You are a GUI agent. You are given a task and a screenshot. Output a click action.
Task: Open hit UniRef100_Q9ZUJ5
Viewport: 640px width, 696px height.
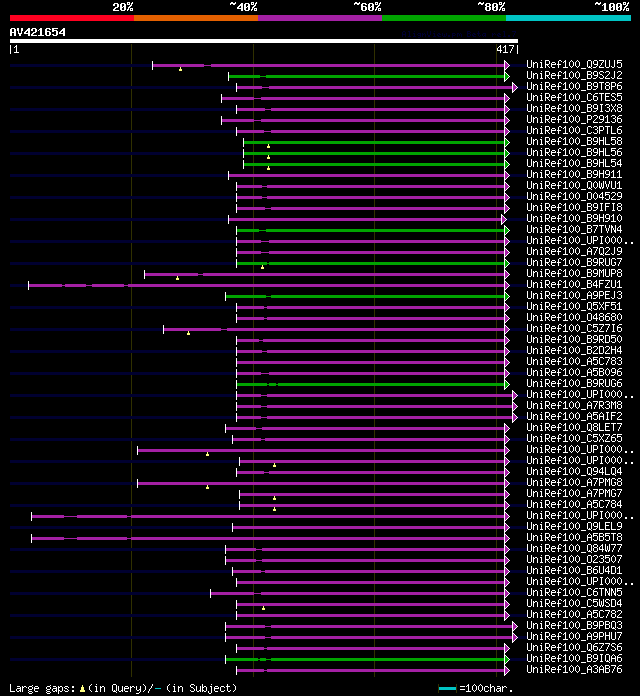(x=574, y=64)
